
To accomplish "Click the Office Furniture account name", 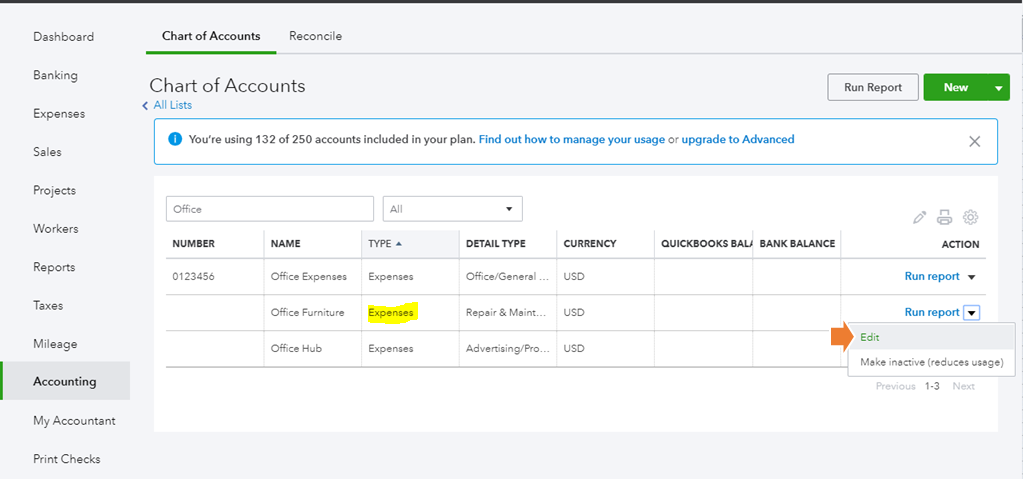I will [307, 313].
